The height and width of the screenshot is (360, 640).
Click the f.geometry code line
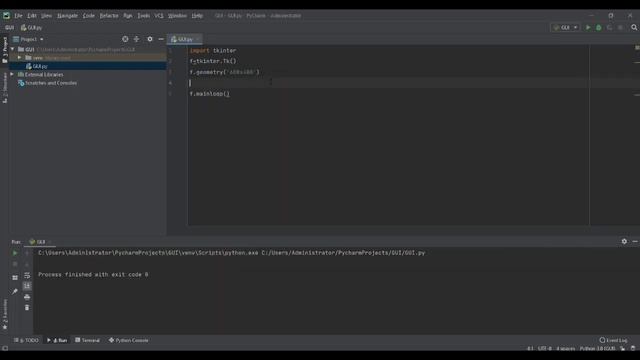click(x=224, y=72)
